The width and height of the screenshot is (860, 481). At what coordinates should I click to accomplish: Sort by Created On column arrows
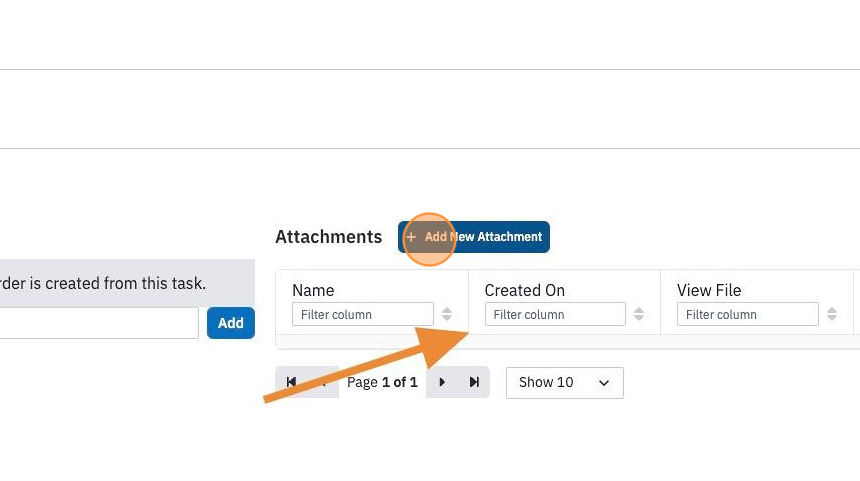[639, 314]
